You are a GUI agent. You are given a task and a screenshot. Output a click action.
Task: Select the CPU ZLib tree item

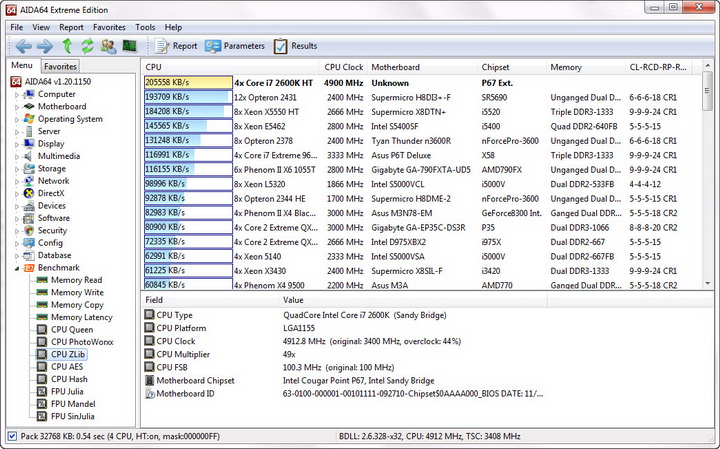[x=68, y=354]
